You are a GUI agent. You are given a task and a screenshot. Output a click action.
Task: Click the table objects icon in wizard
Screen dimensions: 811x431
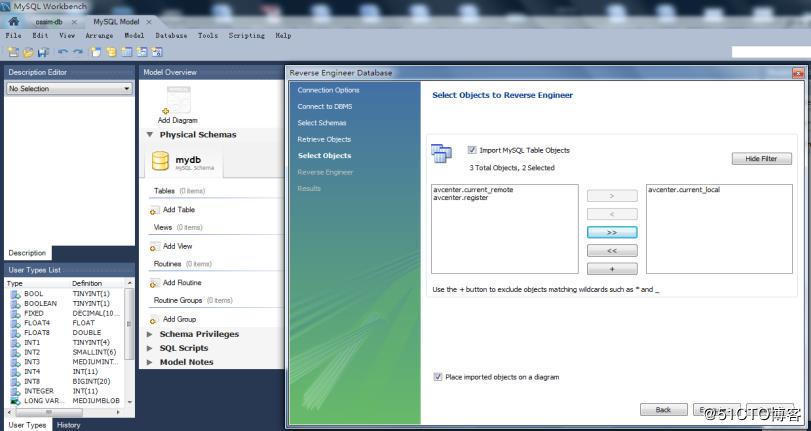(441, 154)
